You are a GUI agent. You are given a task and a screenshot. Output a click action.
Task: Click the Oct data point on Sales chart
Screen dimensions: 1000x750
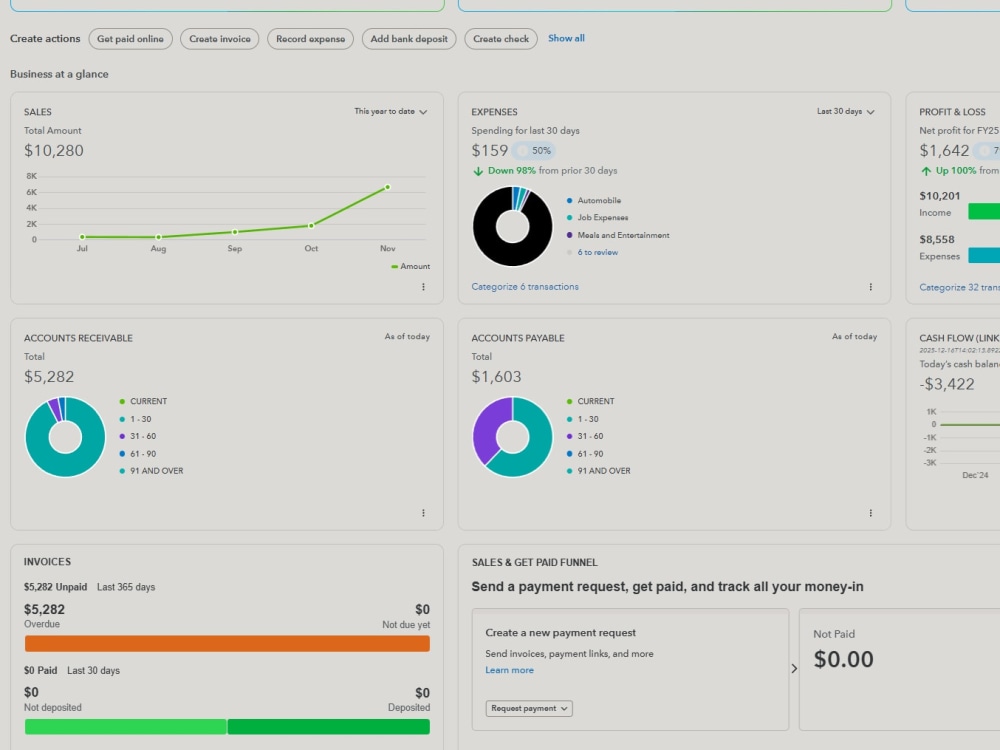pyautogui.click(x=311, y=226)
